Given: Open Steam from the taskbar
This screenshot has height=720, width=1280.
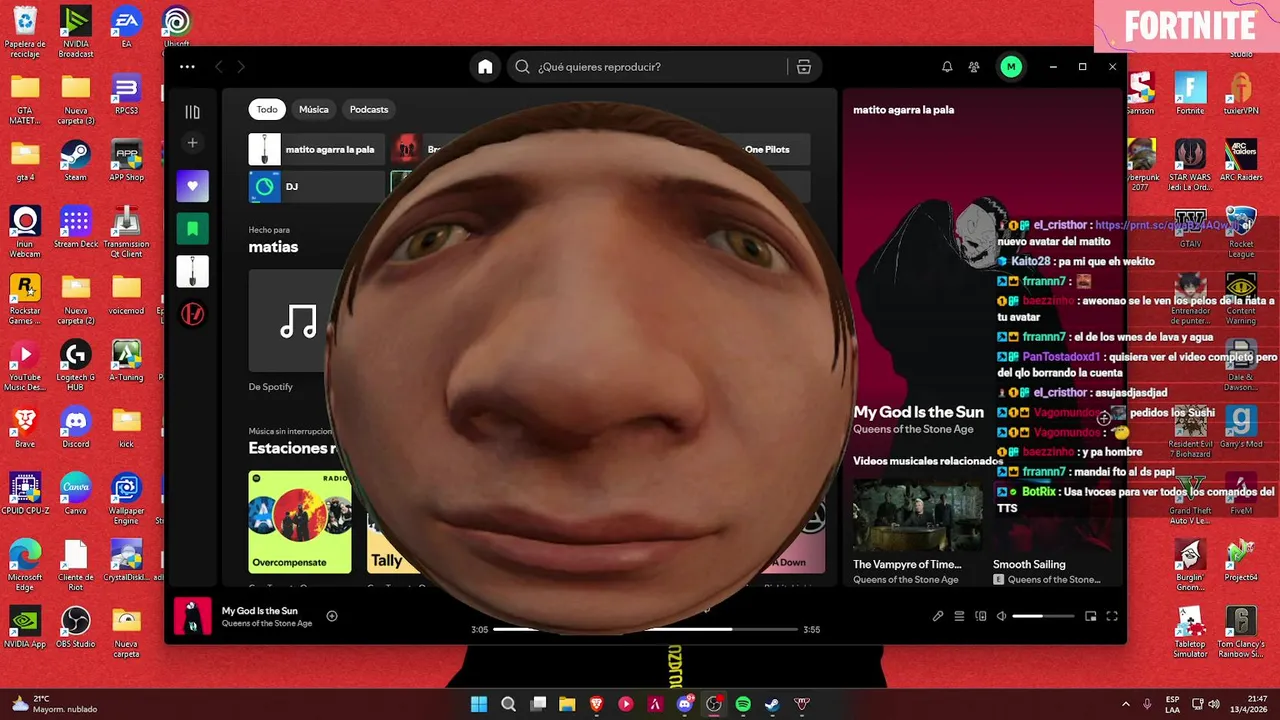Looking at the screenshot, I should pyautogui.click(x=772, y=704).
